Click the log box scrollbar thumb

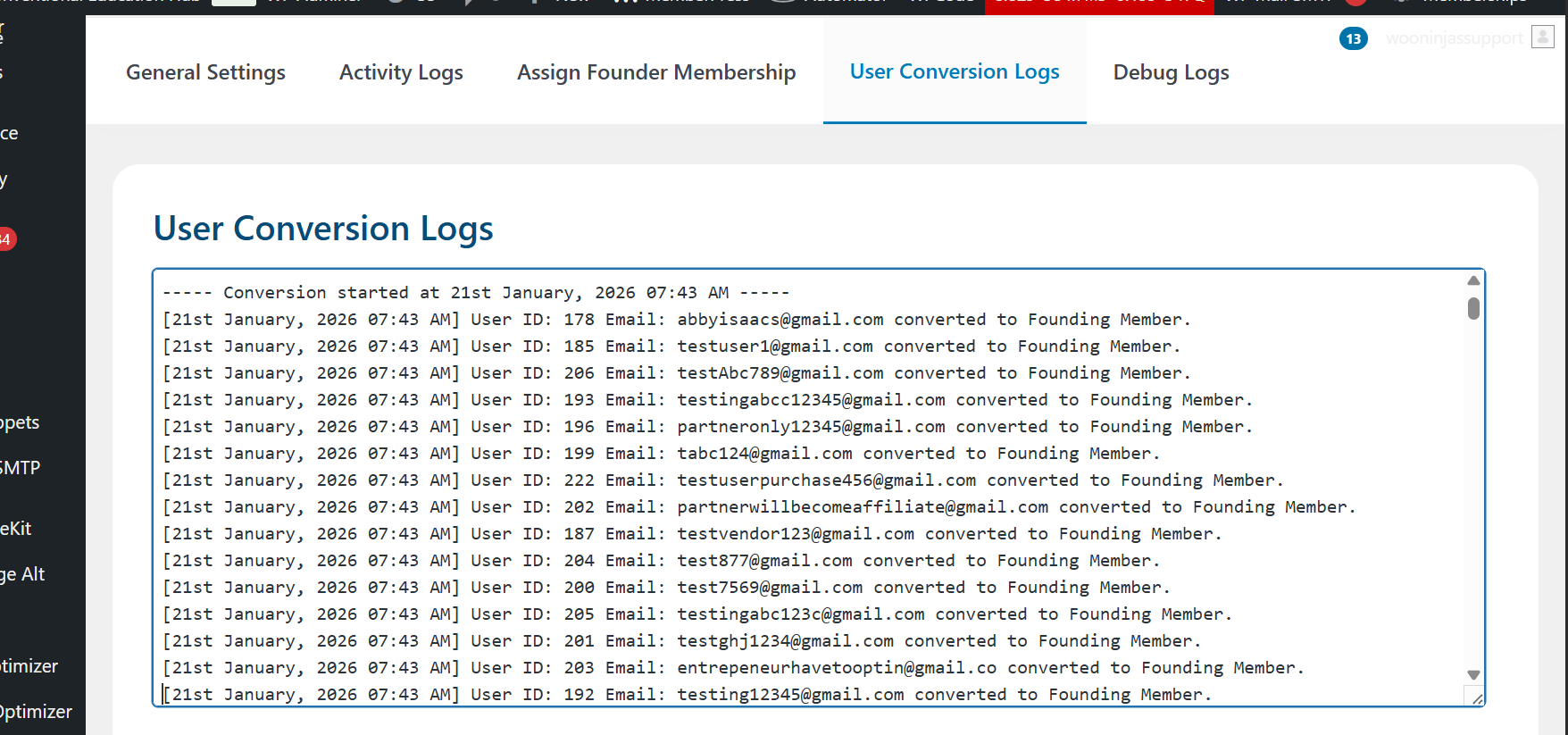coord(1473,308)
